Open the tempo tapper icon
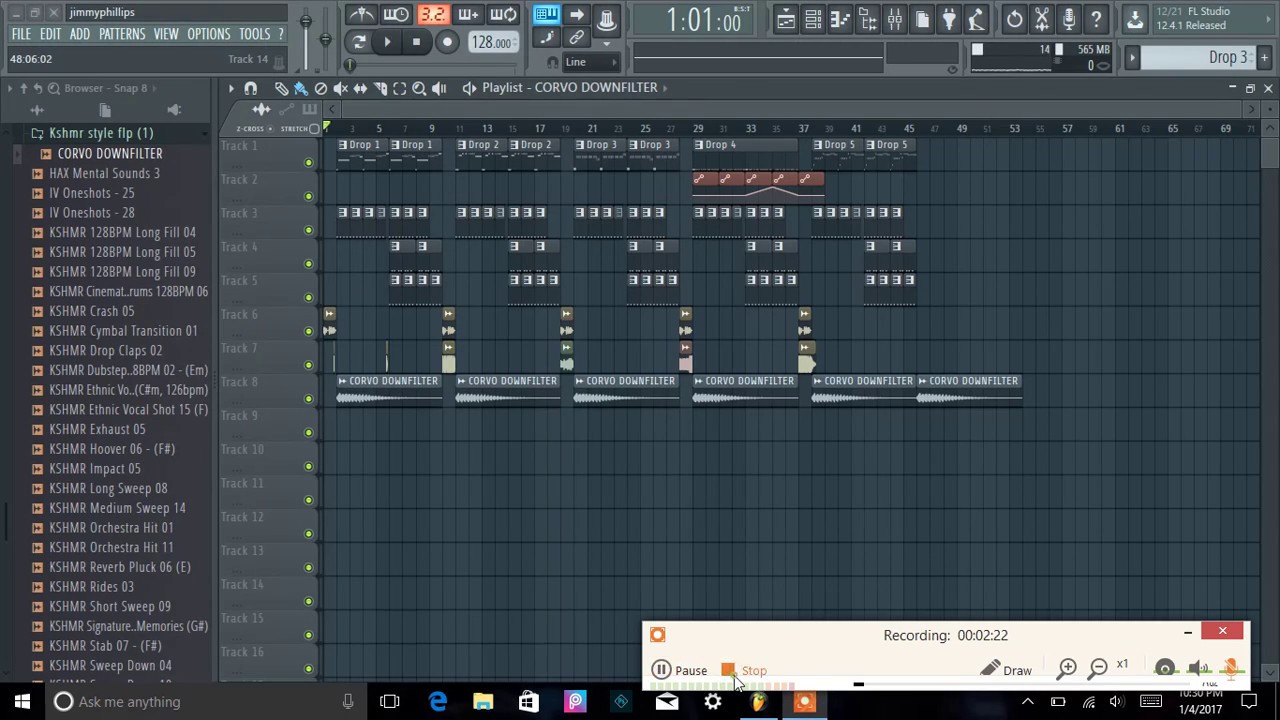 point(976,19)
